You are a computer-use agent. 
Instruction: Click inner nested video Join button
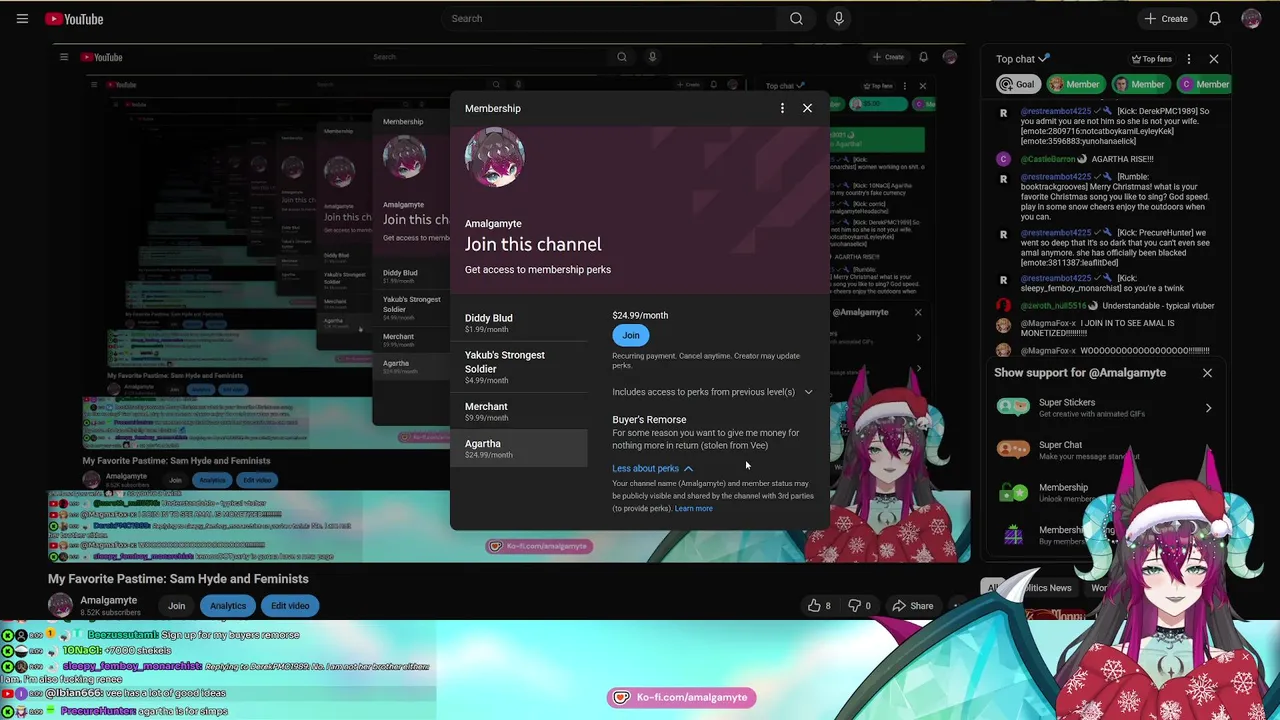click(175, 480)
